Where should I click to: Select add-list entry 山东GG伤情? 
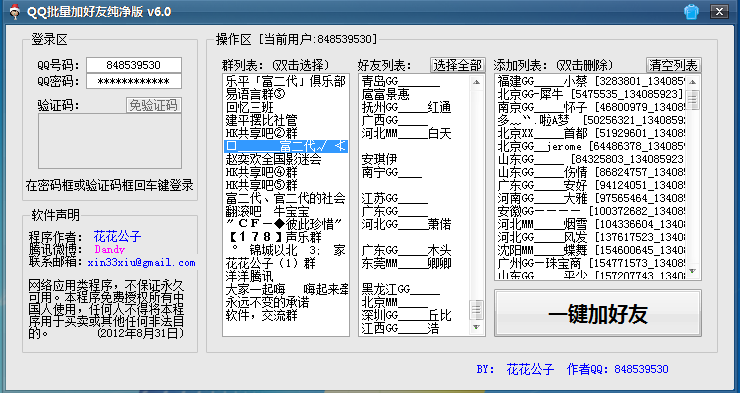click(x=591, y=172)
